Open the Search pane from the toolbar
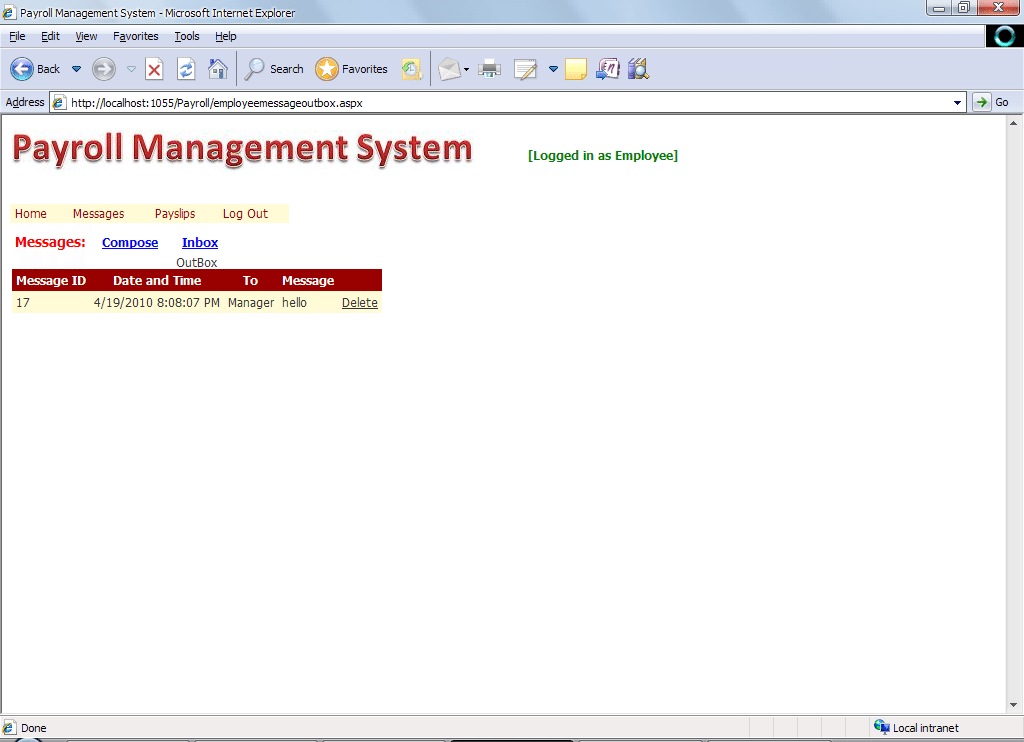Screen dimensions: 1024x742 point(274,69)
